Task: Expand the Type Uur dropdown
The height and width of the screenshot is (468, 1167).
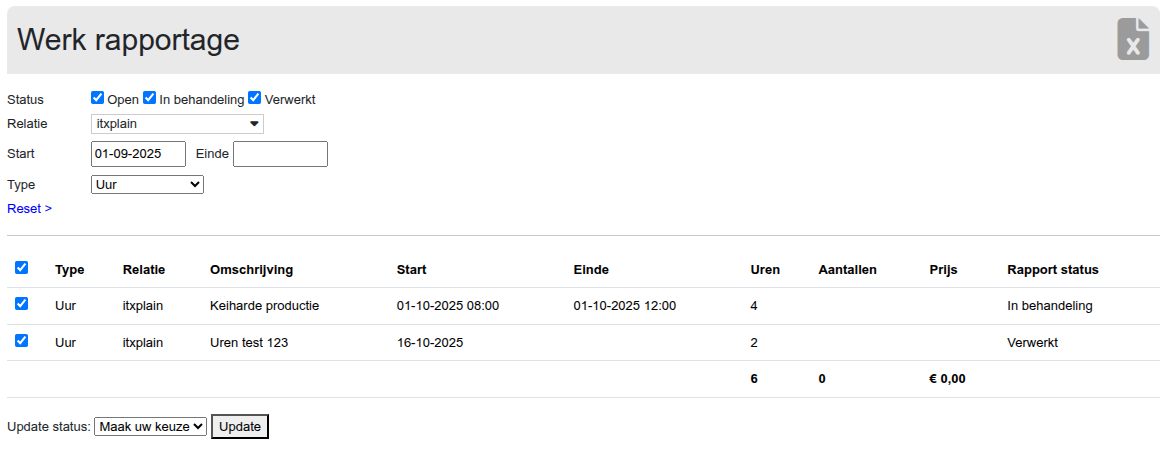Action: [x=147, y=184]
